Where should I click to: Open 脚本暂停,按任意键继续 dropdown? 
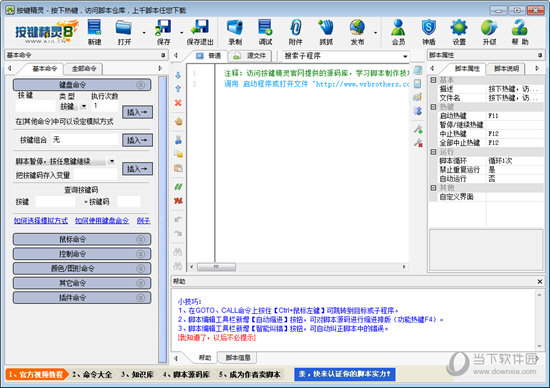(112, 161)
